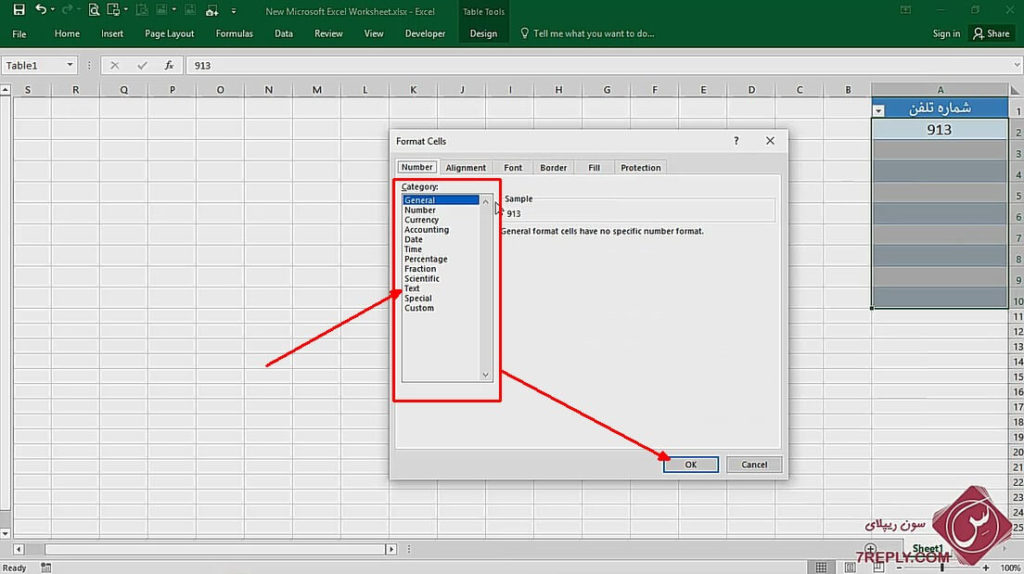Switch to Protection tab in Format Cells
Screen dimensions: 1024x574
click(640, 168)
